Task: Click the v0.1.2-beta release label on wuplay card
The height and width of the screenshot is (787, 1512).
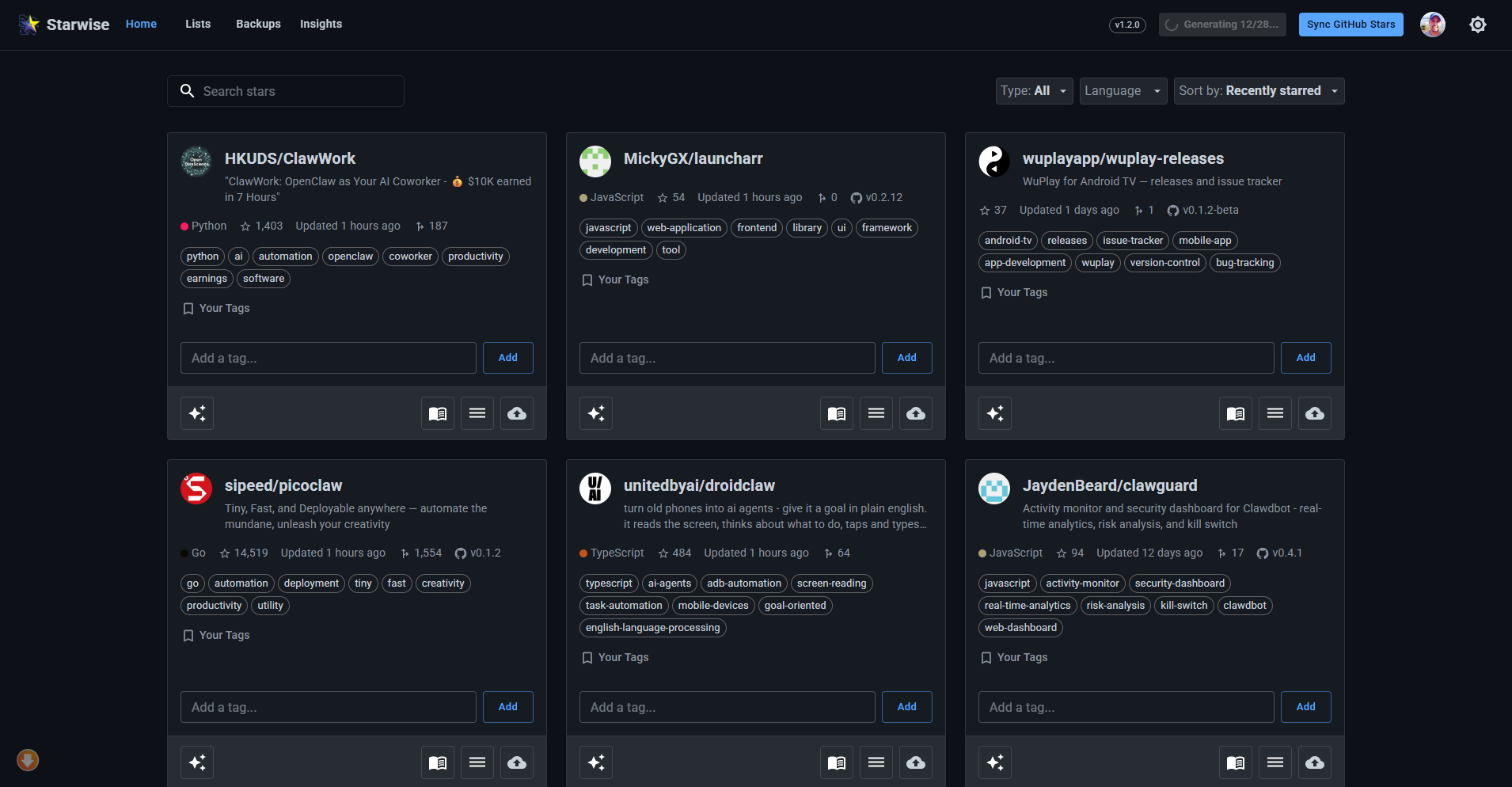Action: pos(1203,210)
